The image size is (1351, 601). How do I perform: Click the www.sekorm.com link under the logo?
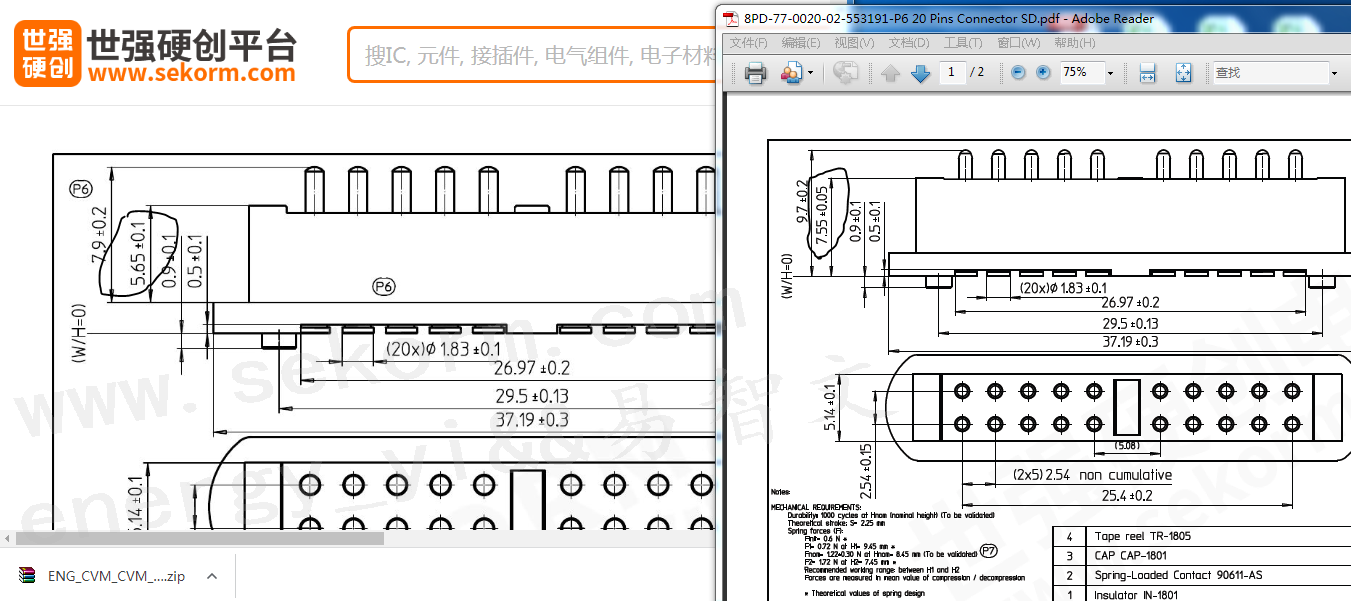coord(192,73)
